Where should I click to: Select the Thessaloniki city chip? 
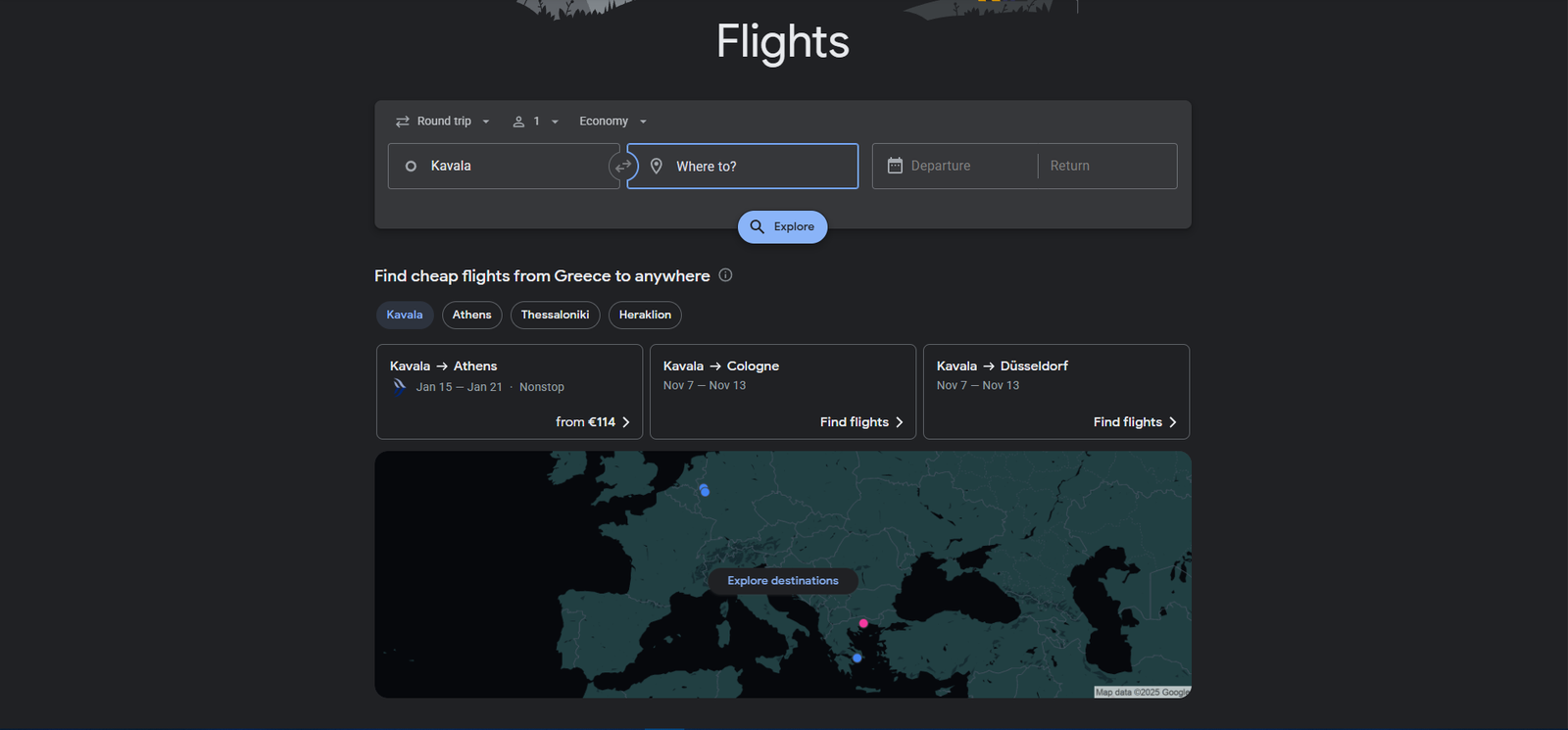click(x=555, y=315)
